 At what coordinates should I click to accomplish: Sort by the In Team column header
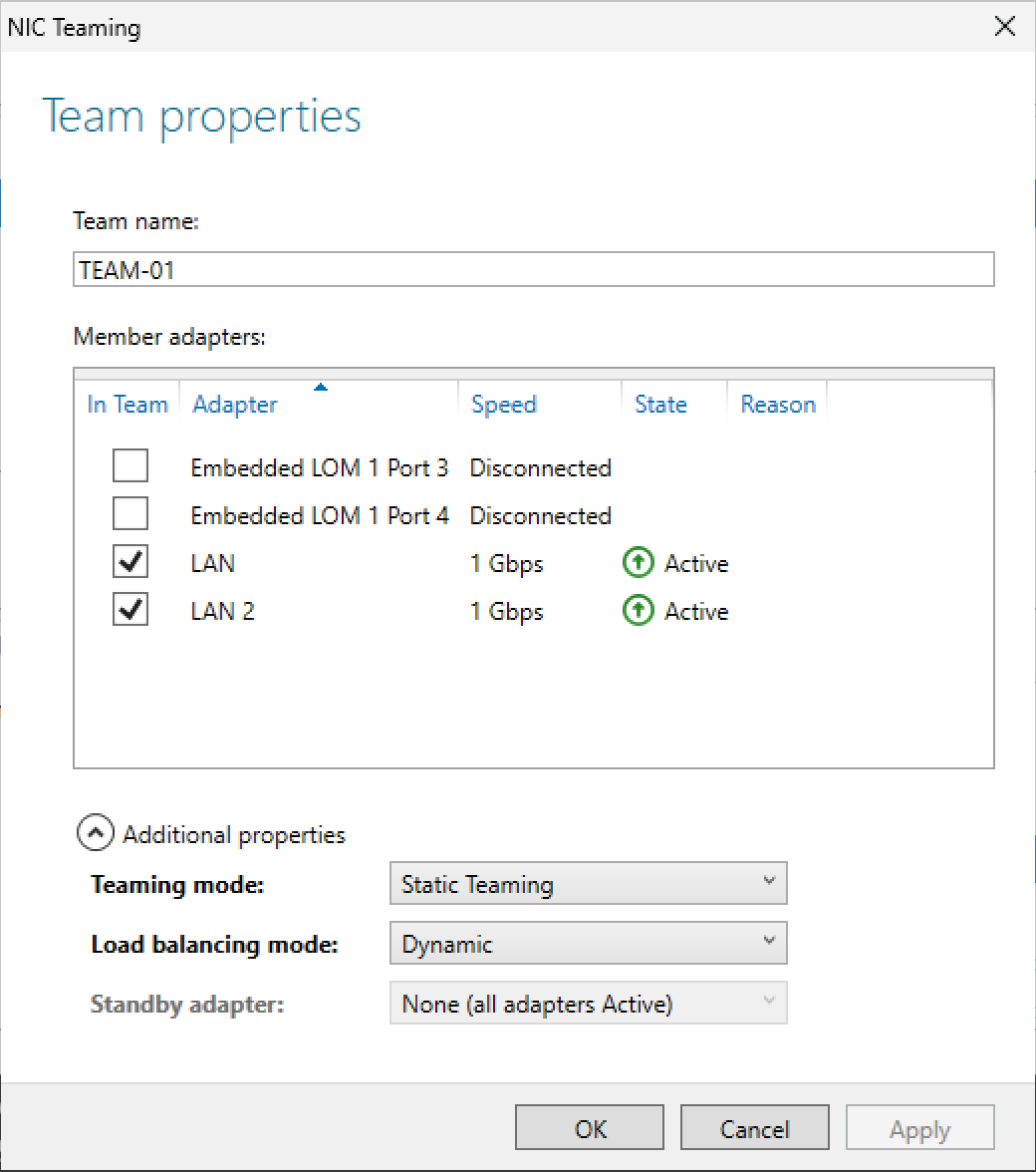click(128, 405)
